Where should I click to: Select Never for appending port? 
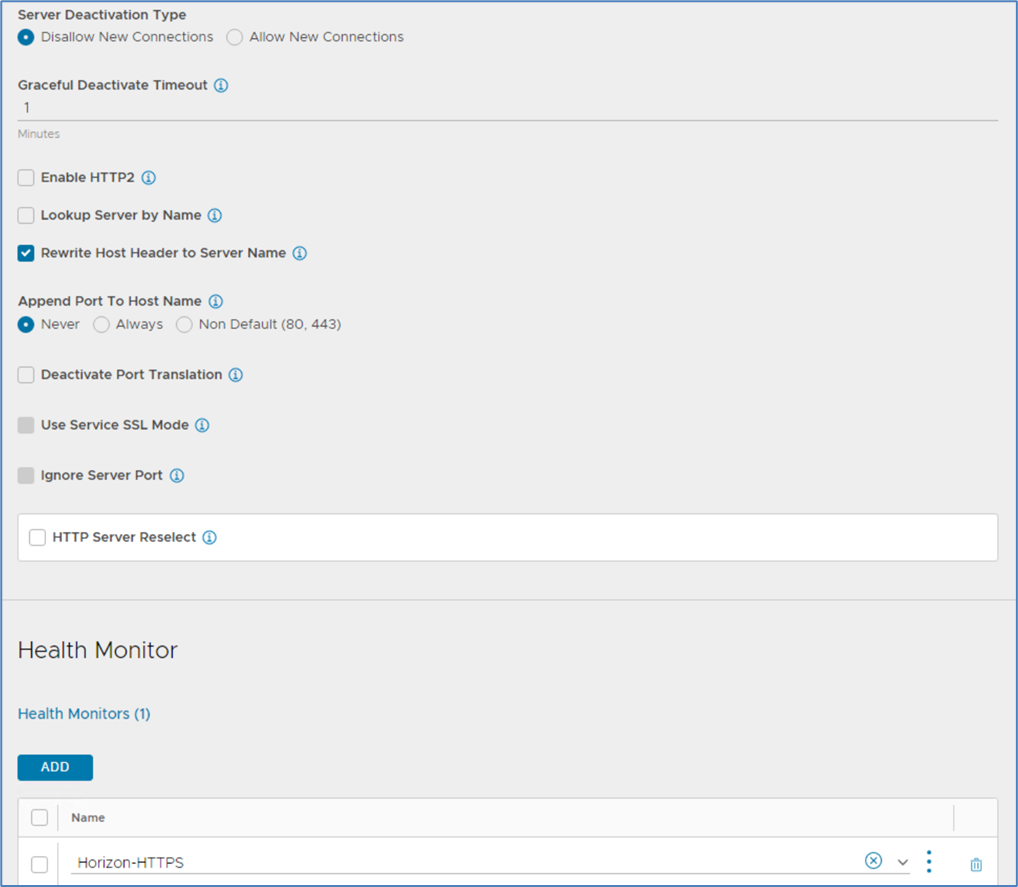[26, 325]
